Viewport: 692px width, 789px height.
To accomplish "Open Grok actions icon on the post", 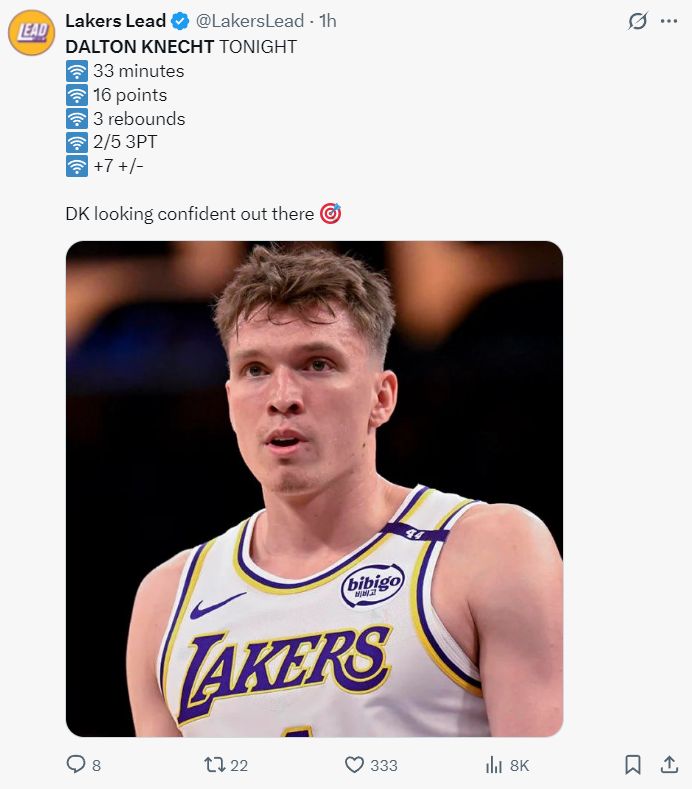I will tap(637, 21).
